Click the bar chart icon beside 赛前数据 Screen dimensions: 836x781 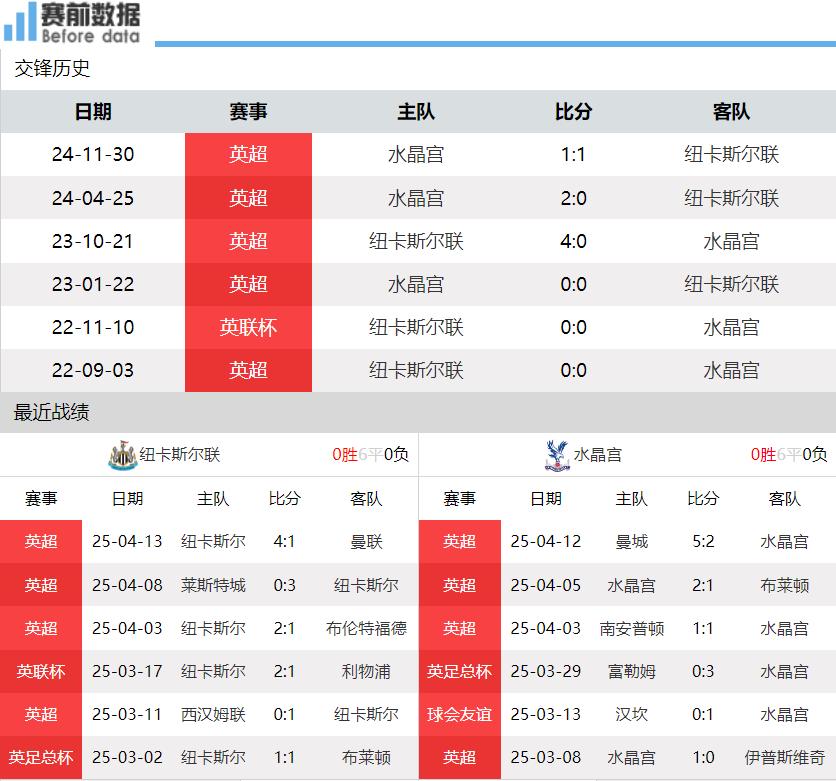pos(20,22)
